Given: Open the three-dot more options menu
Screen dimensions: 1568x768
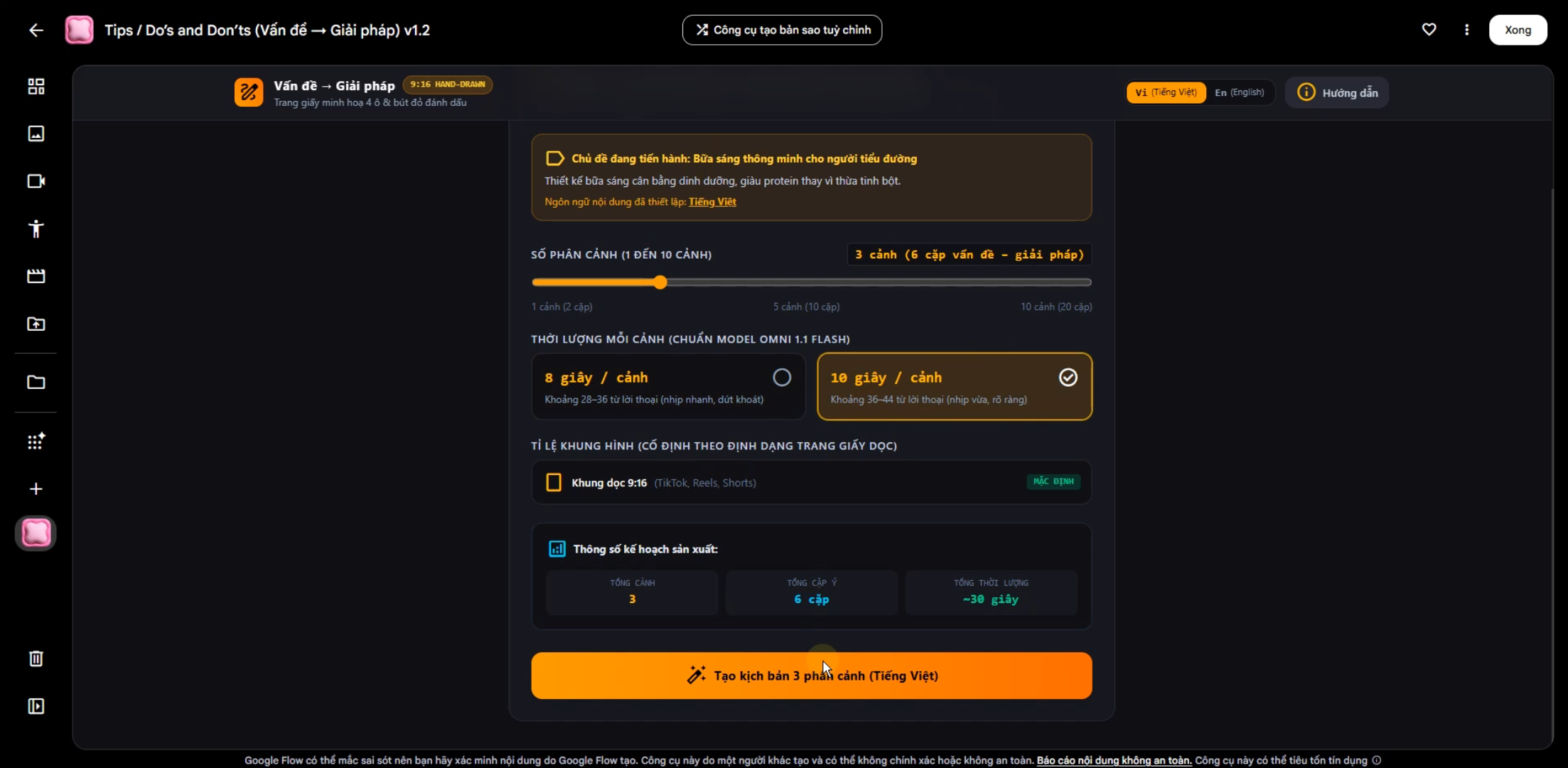Looking at the screenshot, I should (x=1466, y=30).
